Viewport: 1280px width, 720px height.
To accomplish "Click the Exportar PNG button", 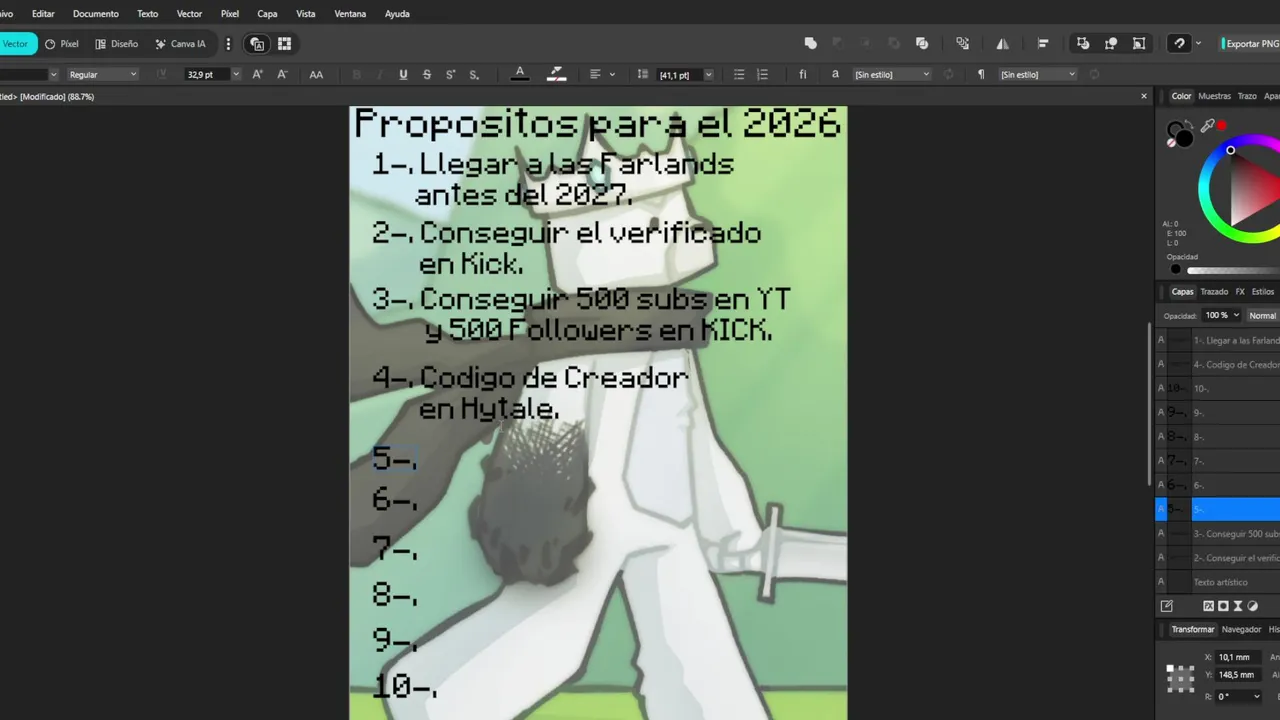I will [1250, 44].
